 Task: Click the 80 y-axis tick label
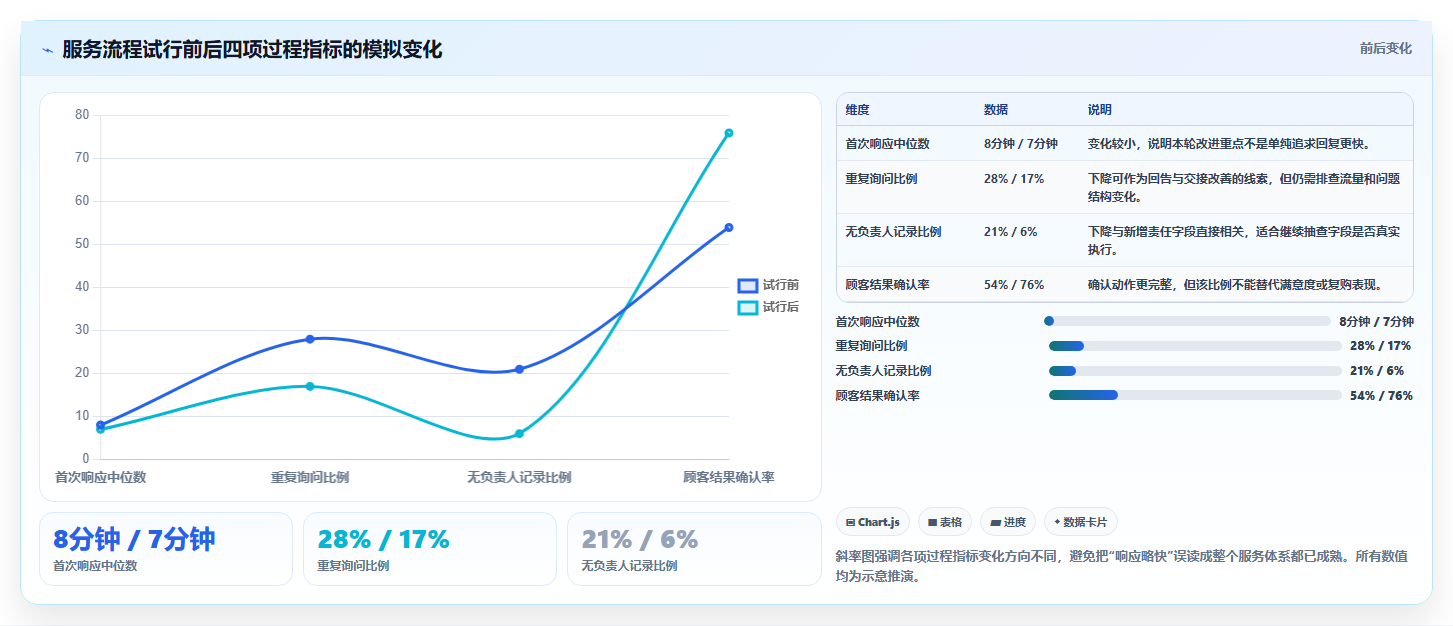tap(83, 115)
